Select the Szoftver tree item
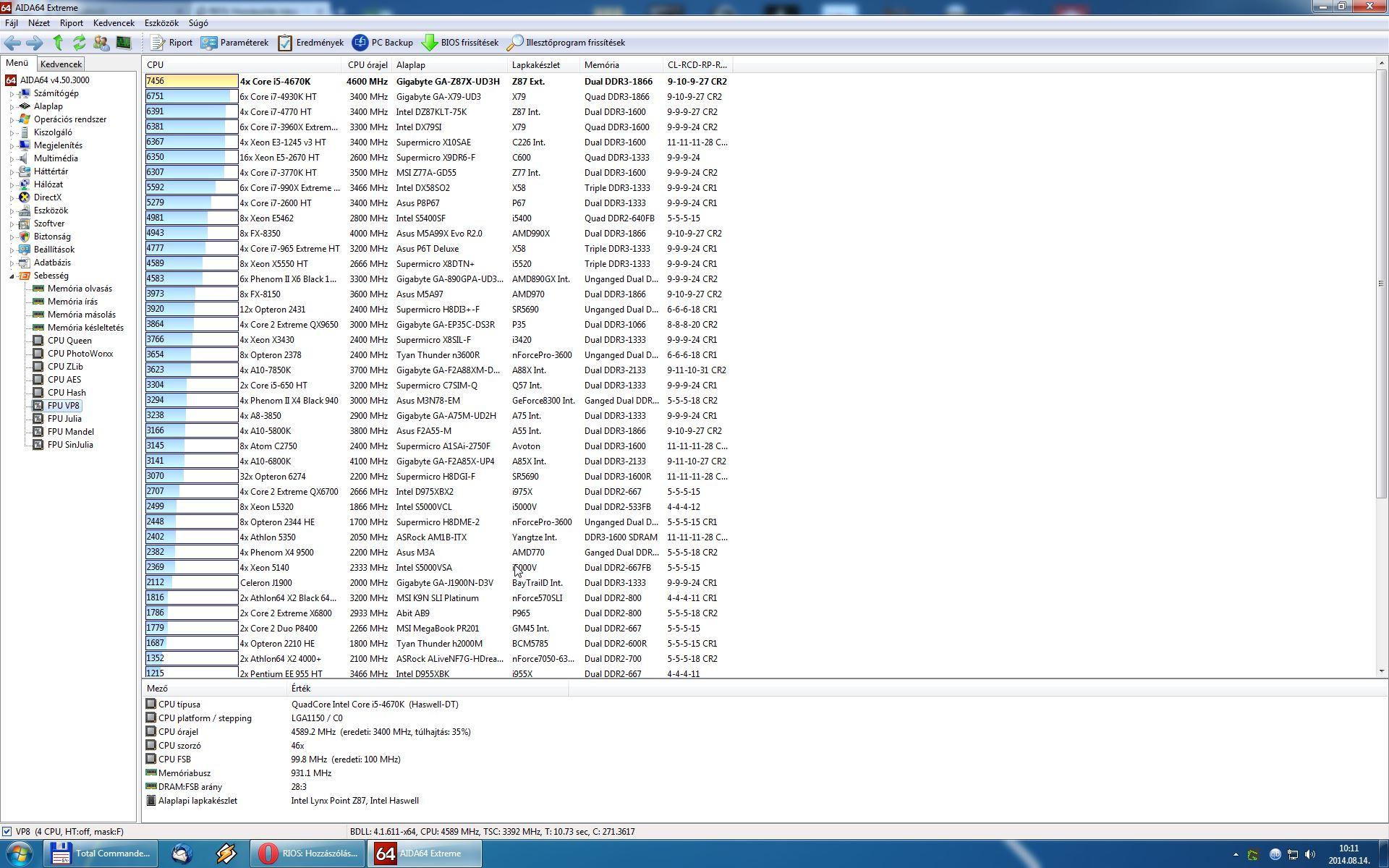Screen dimensions: 1389x868 pos(48,224)
